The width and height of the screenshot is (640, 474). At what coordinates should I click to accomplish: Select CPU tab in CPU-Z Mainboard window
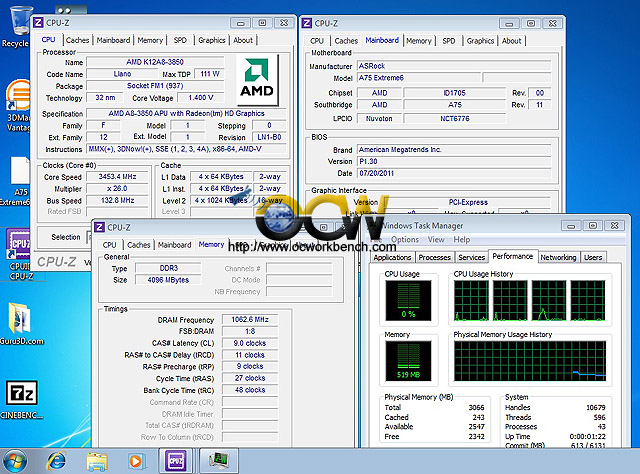point(317,41)
